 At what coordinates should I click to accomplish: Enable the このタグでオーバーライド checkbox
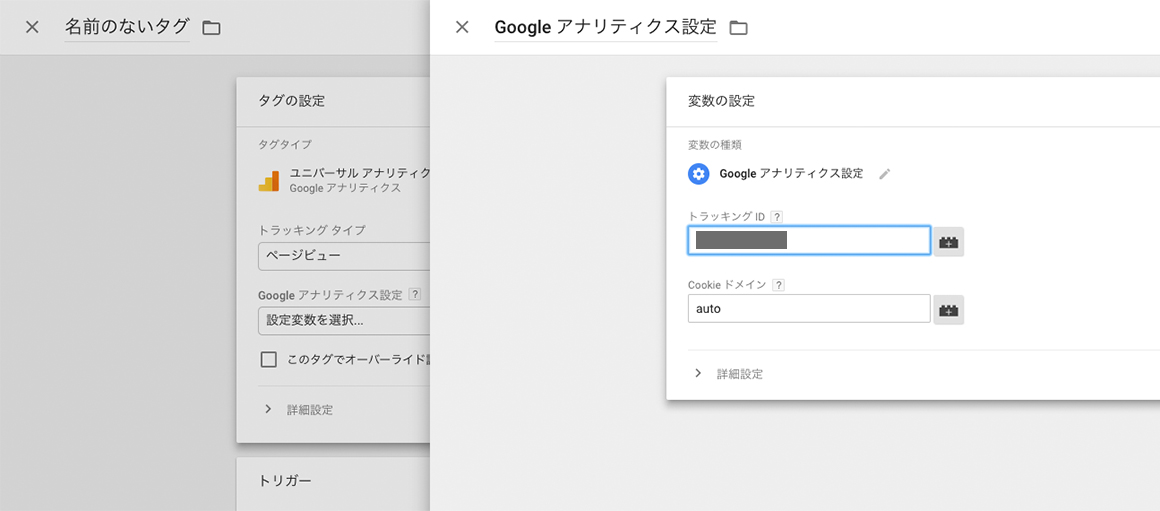point(268,360)
